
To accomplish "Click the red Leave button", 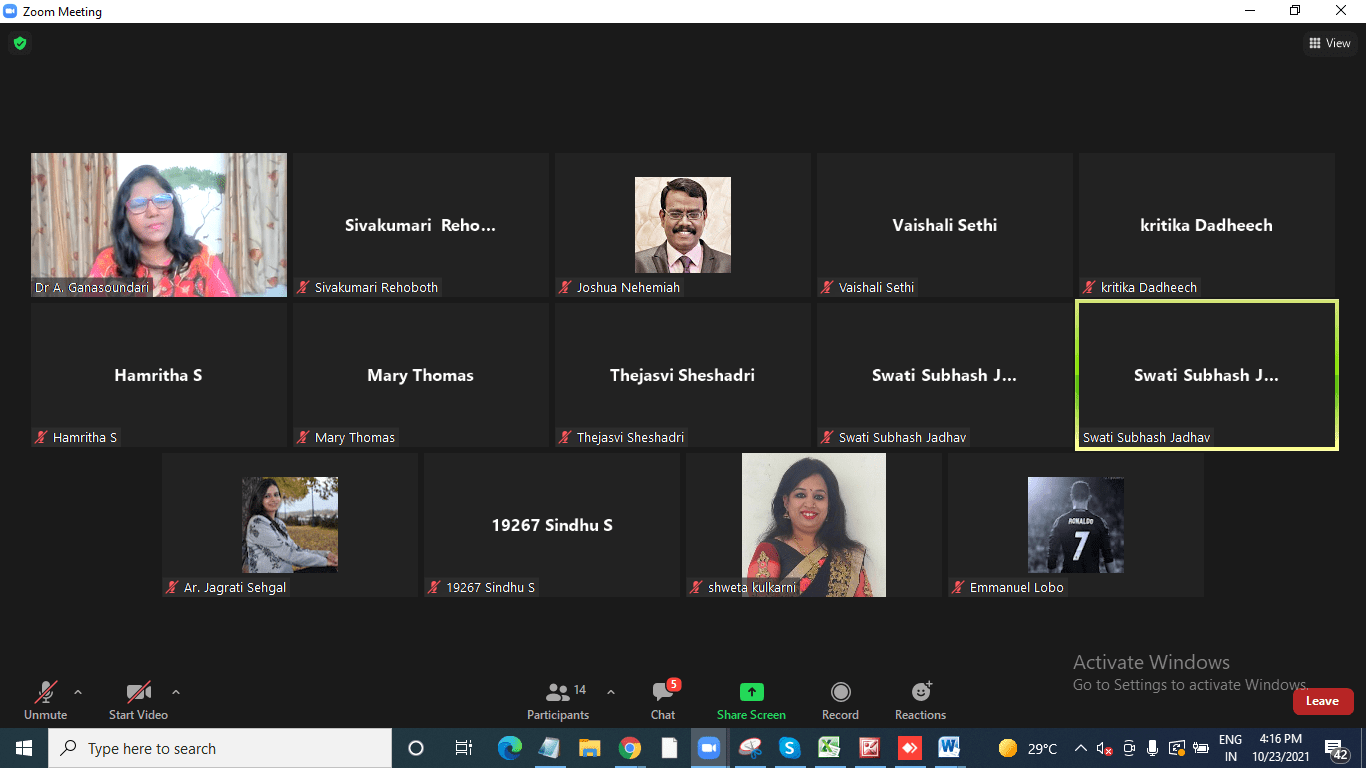I will (x=1322, y=701).
